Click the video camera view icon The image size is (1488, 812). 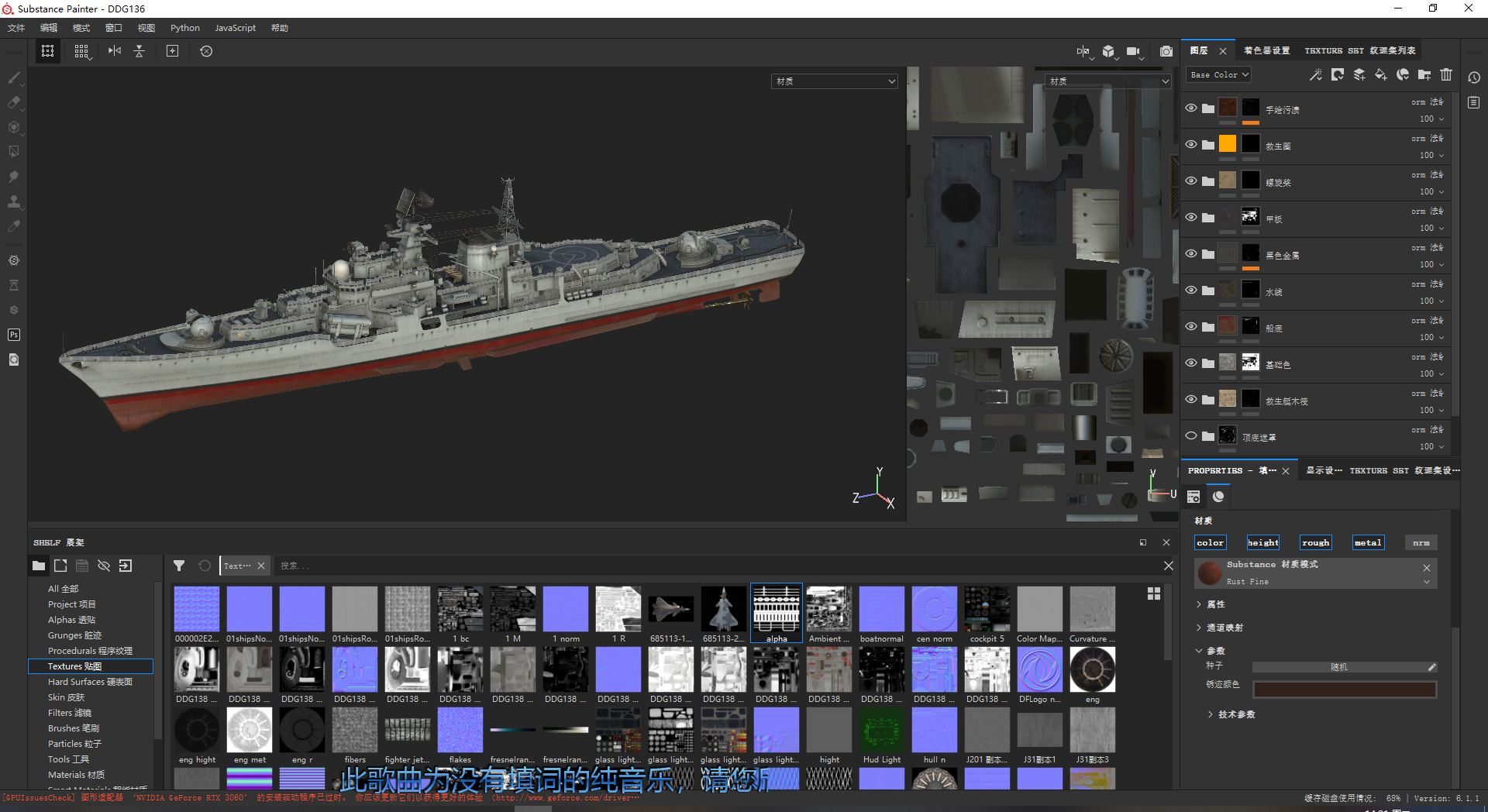1134,51
